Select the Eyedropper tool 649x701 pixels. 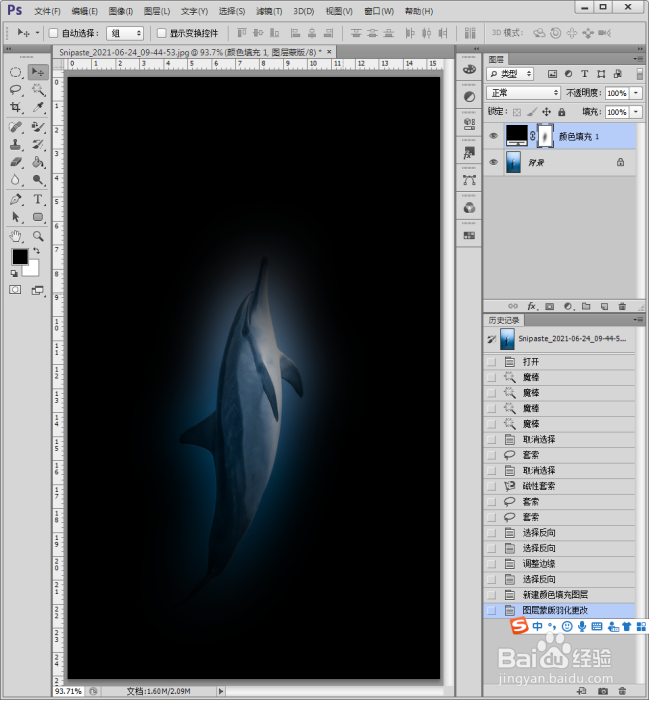(x=38, y=107)
